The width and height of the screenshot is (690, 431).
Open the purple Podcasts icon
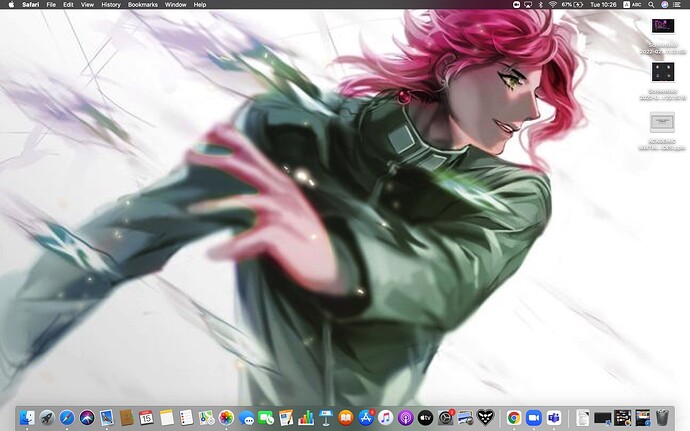click(x=406, y=417)
